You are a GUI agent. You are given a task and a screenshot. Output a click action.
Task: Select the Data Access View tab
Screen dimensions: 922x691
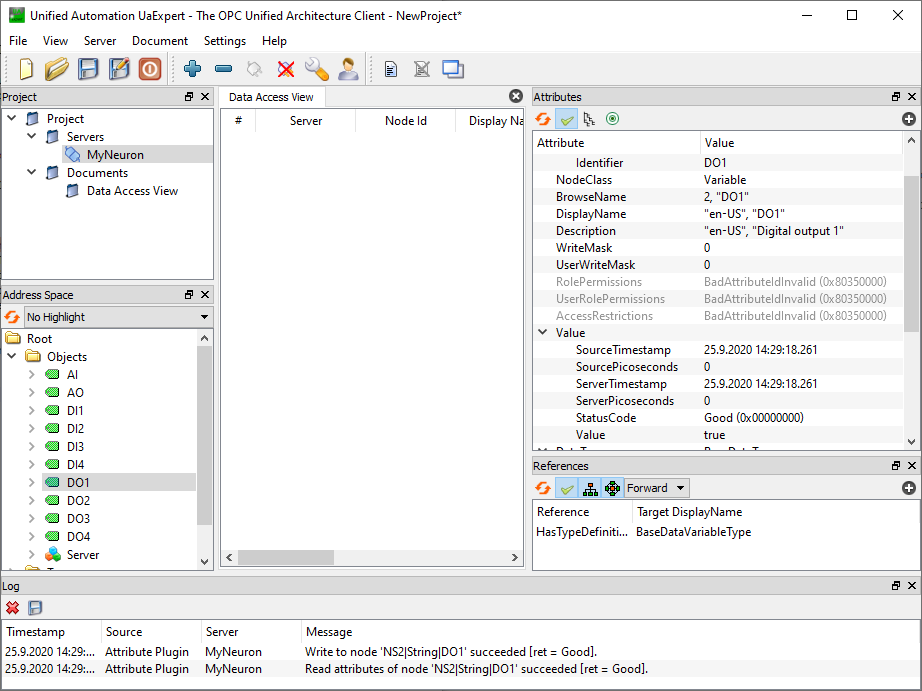271,97
